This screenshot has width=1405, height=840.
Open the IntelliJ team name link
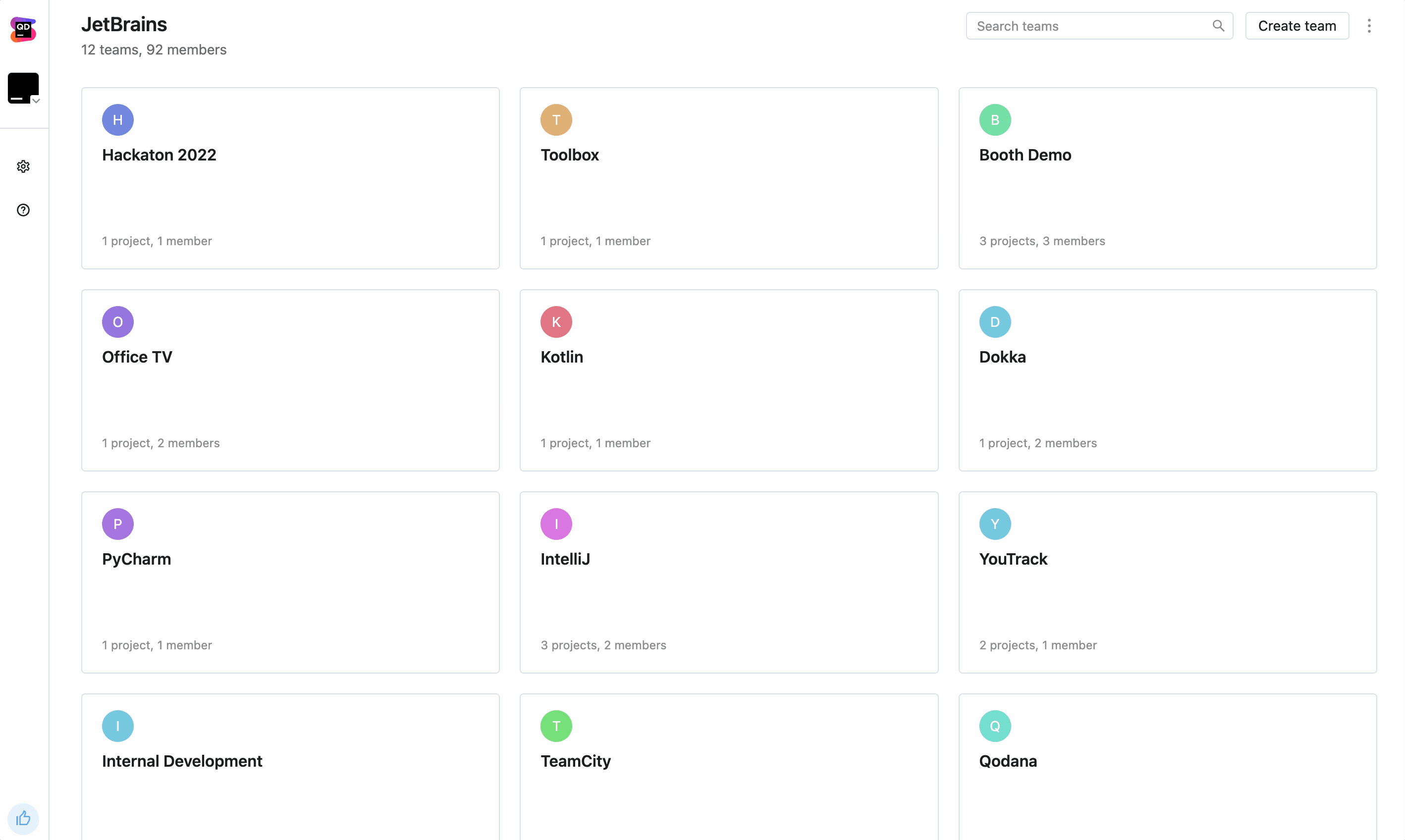click(565, 559)
